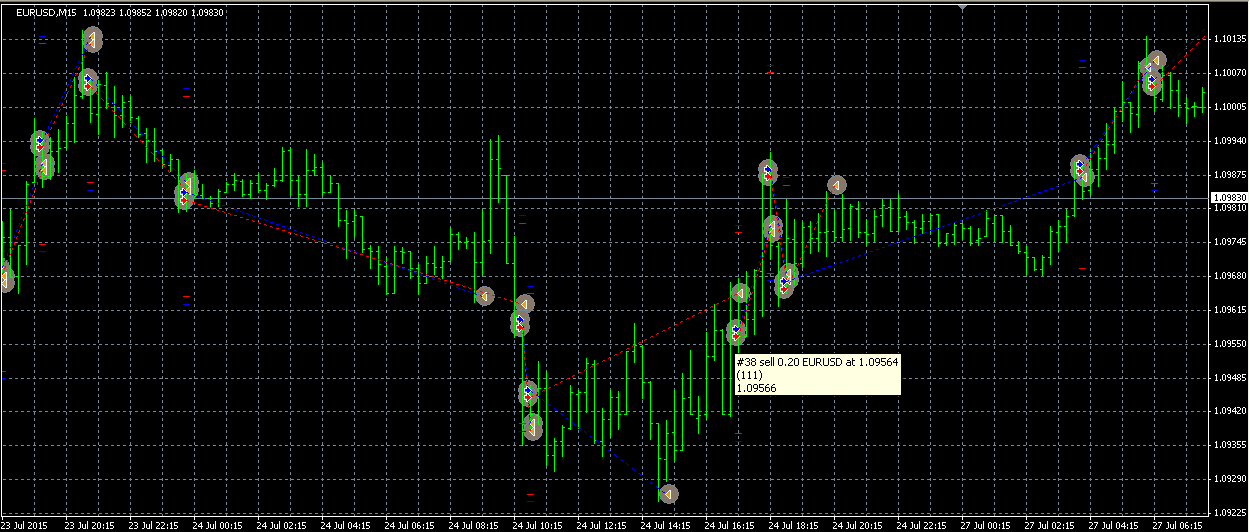Click the 24 Jul 16:15 time label

[x=730, y=525]
